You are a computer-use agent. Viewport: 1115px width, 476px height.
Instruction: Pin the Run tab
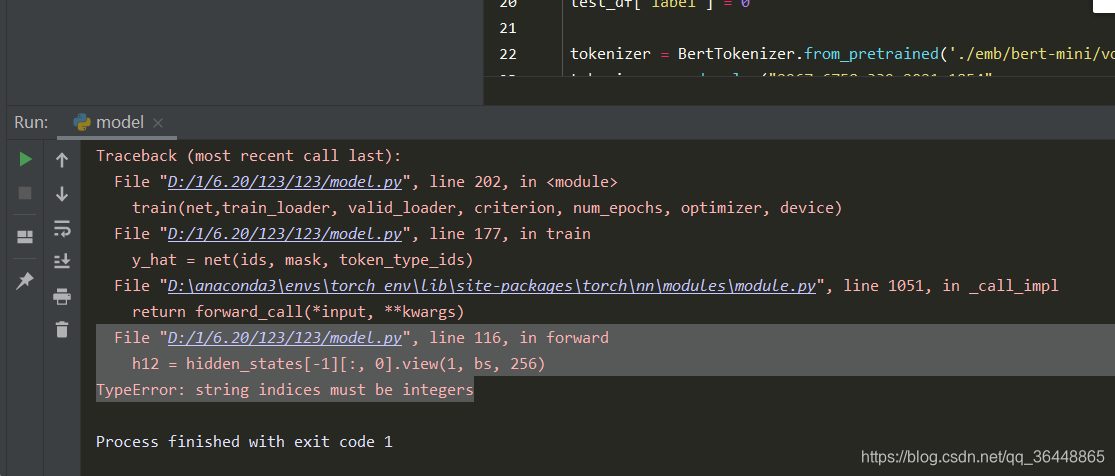25,281
